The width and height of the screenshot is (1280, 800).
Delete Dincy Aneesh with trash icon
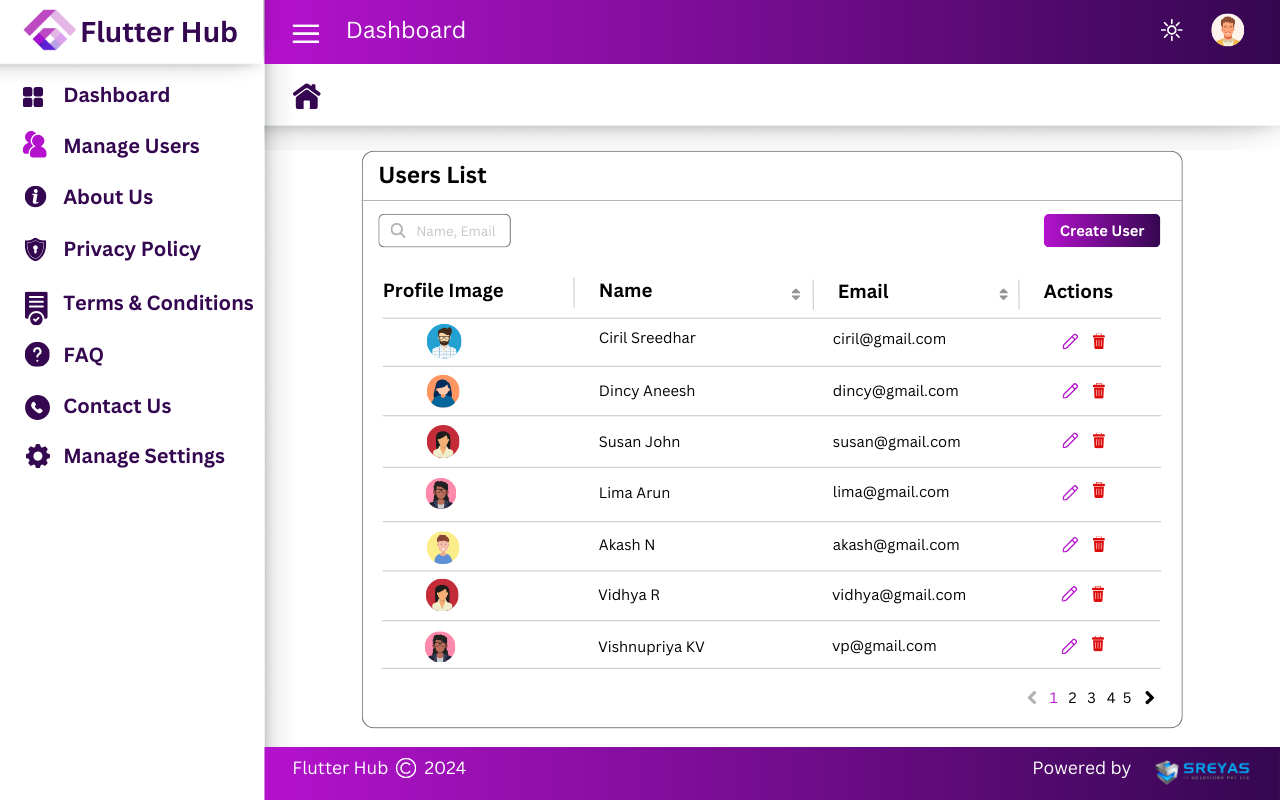click(x=1099, y=391)
